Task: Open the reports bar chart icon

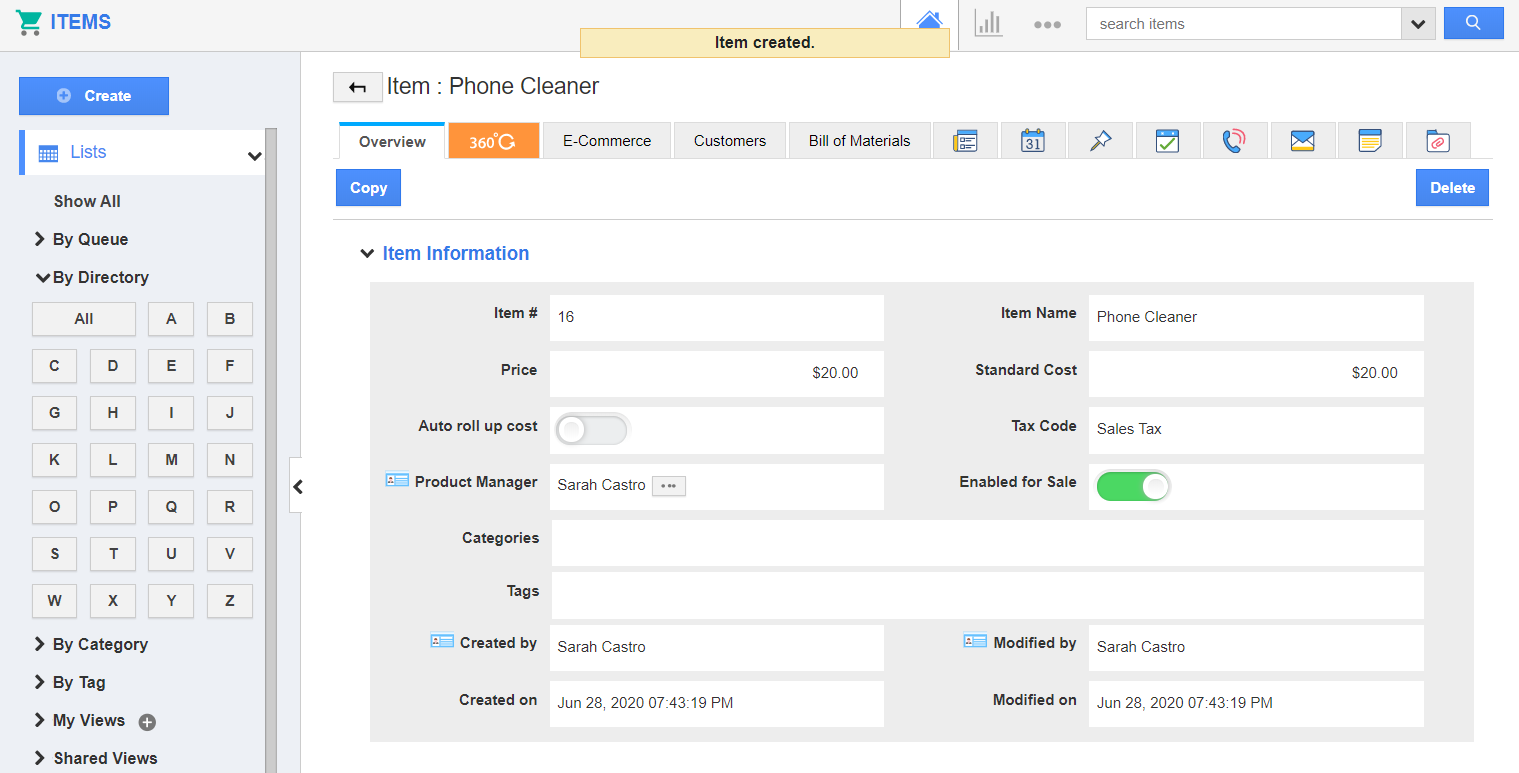Action: click(x=988, y=24)
